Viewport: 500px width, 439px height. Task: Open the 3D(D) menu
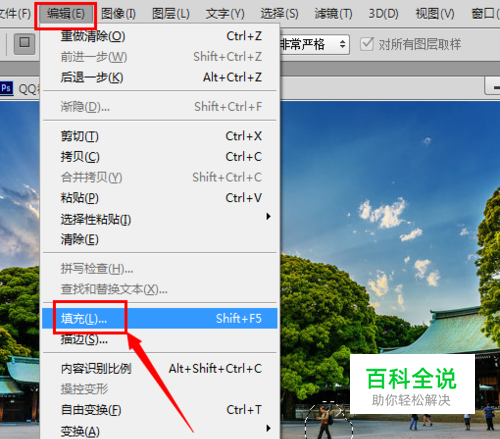point(383,14)
